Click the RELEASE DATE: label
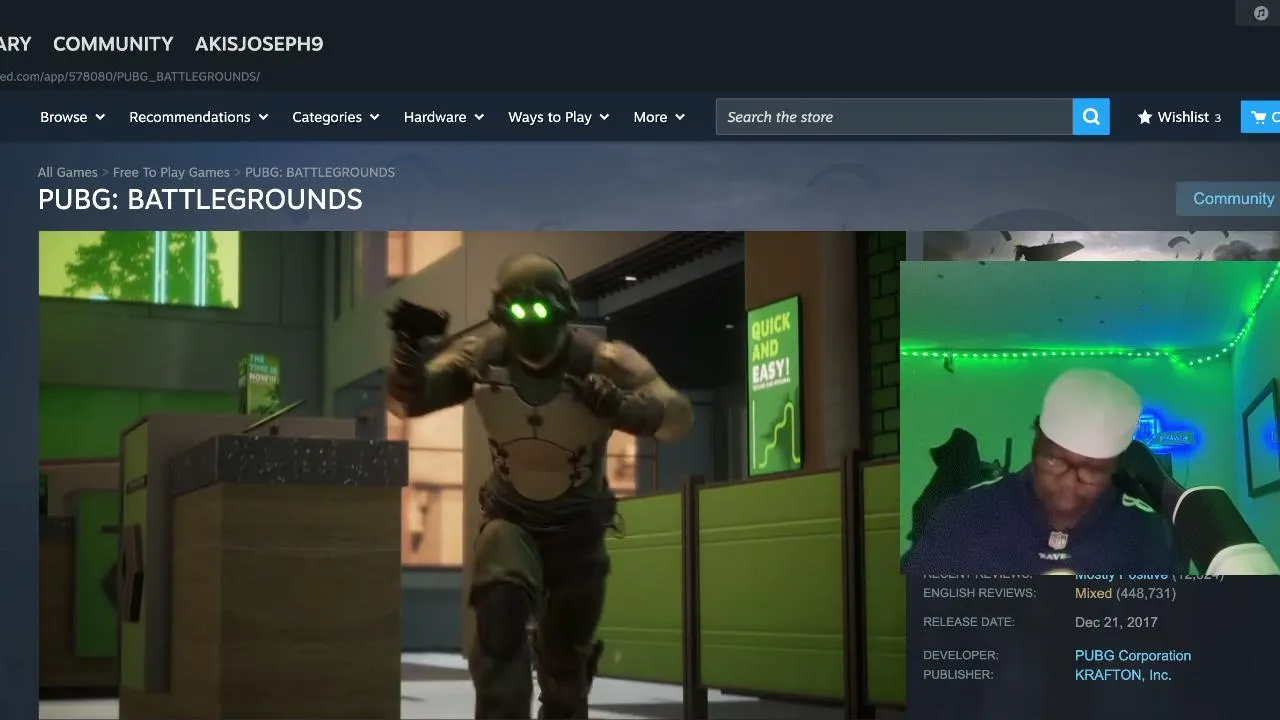Image resolution: width=1280 pixels, height=720 pixels. (x=968, y=622)
